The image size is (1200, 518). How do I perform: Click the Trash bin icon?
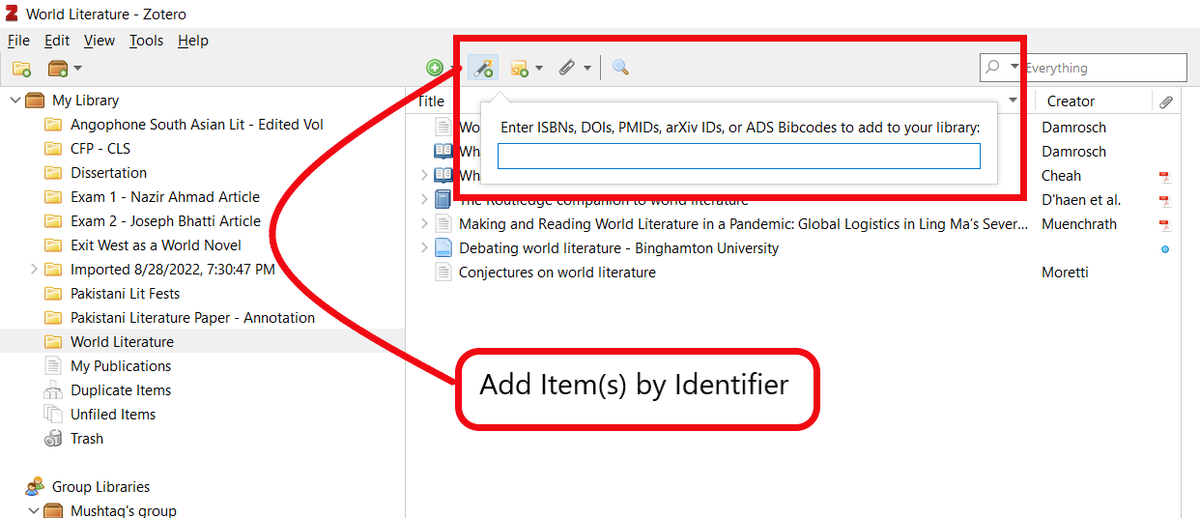53,438
